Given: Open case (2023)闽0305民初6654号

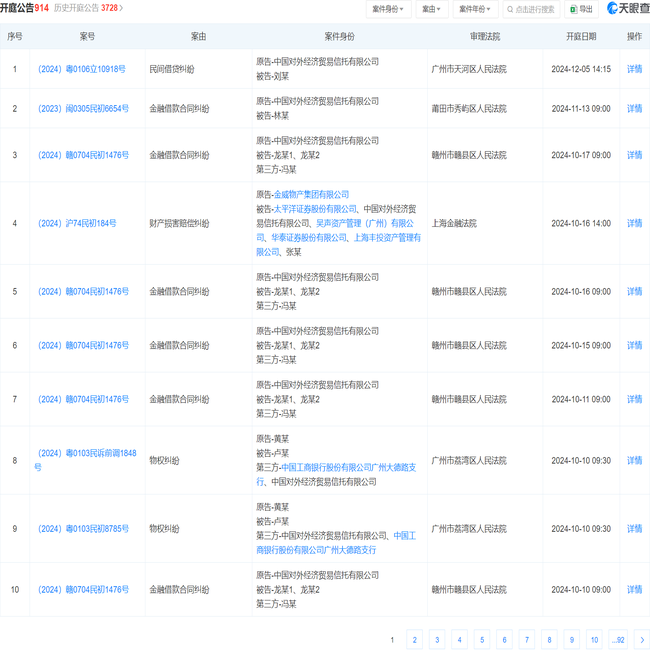Looking at the screenshot, I should point(83,108).
